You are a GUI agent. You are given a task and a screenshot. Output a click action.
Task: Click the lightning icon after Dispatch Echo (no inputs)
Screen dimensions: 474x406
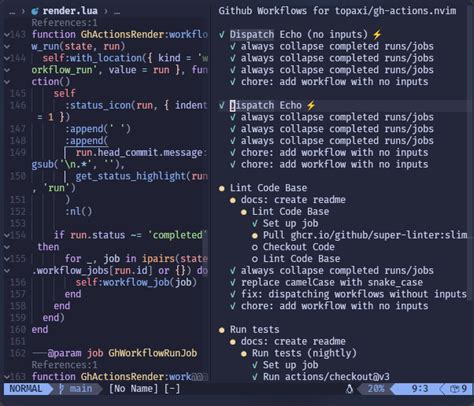click(377, 34)
